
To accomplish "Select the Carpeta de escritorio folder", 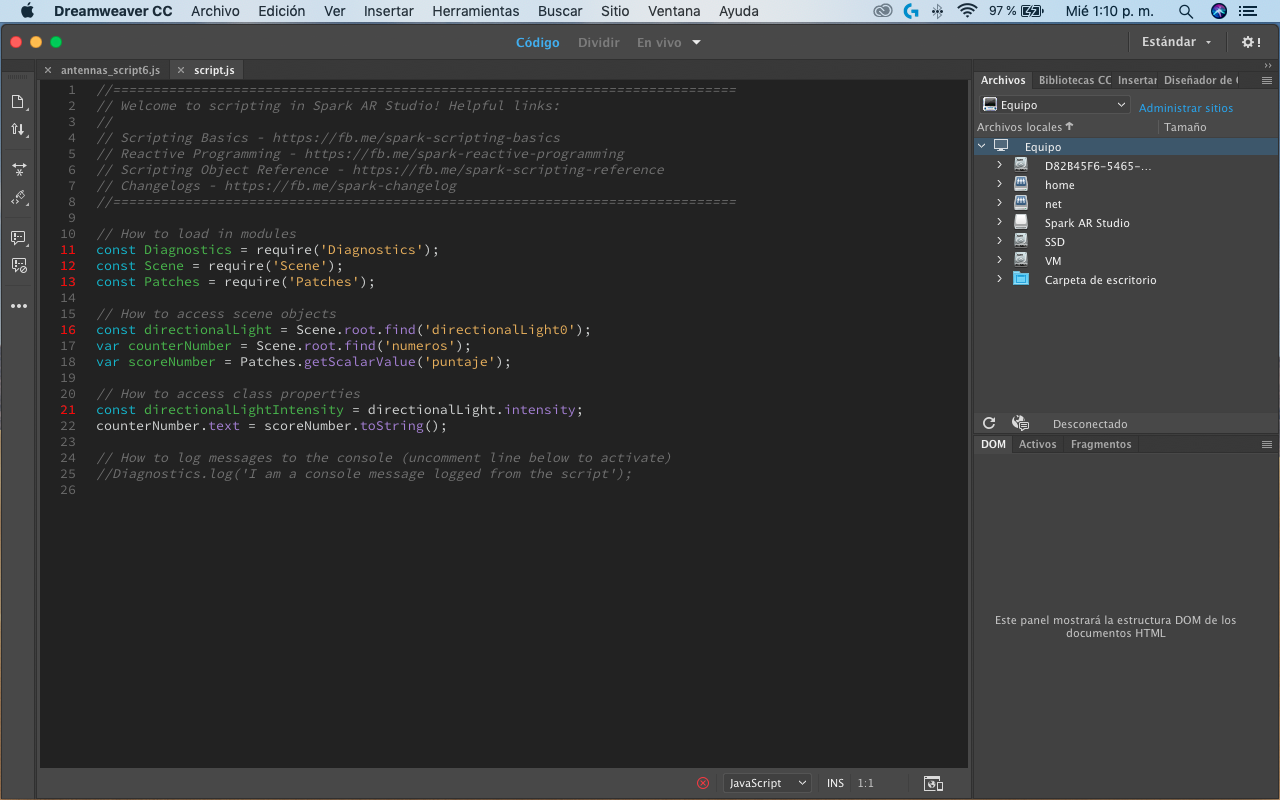I will (1100, 280).
